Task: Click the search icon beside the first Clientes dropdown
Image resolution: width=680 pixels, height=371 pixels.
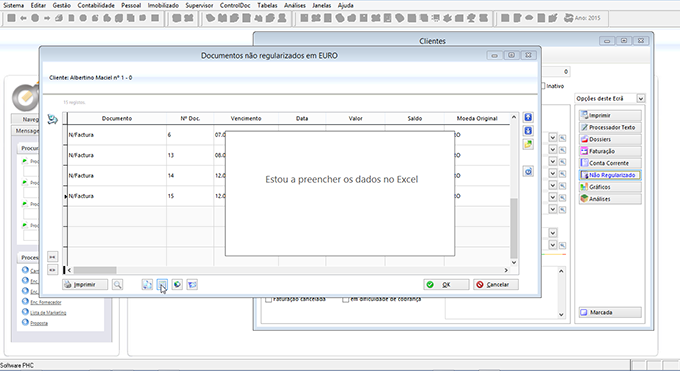Action: pos(562,138)
